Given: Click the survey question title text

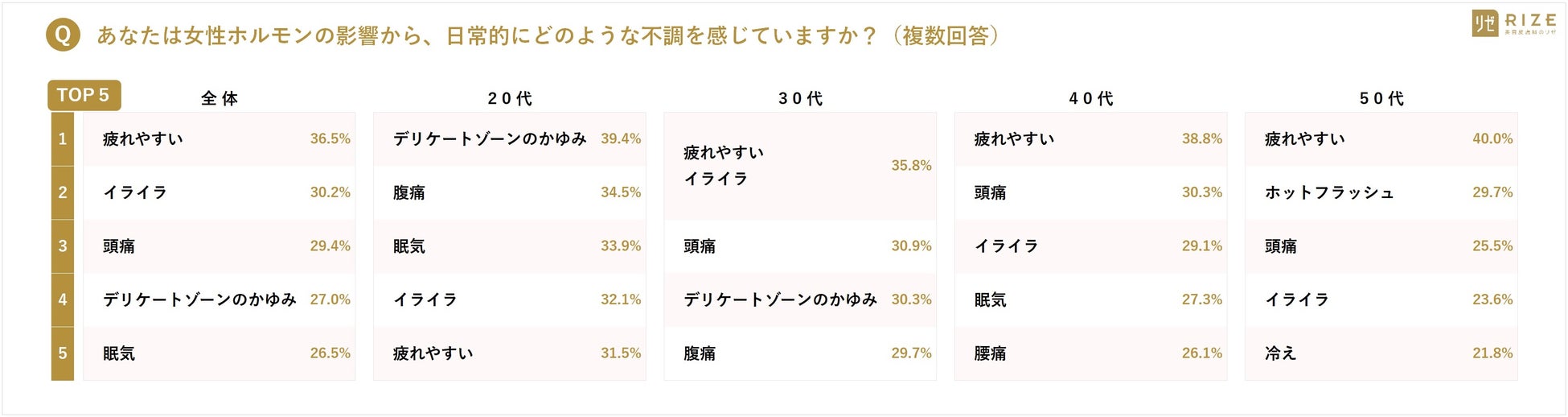Looking at the screenshot, I should (x=547, y=36).
